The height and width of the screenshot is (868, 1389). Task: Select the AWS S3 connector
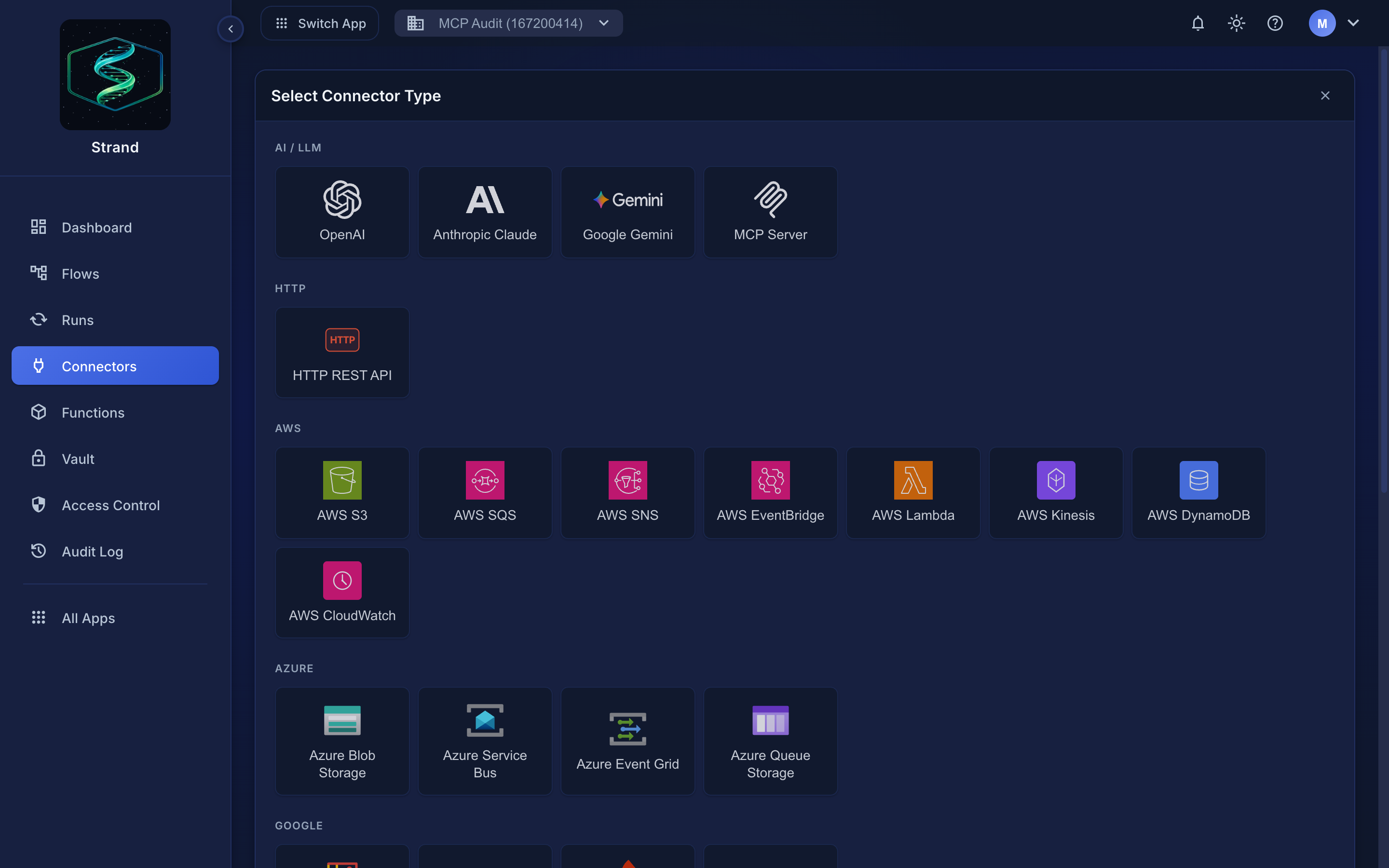point(342,492)
